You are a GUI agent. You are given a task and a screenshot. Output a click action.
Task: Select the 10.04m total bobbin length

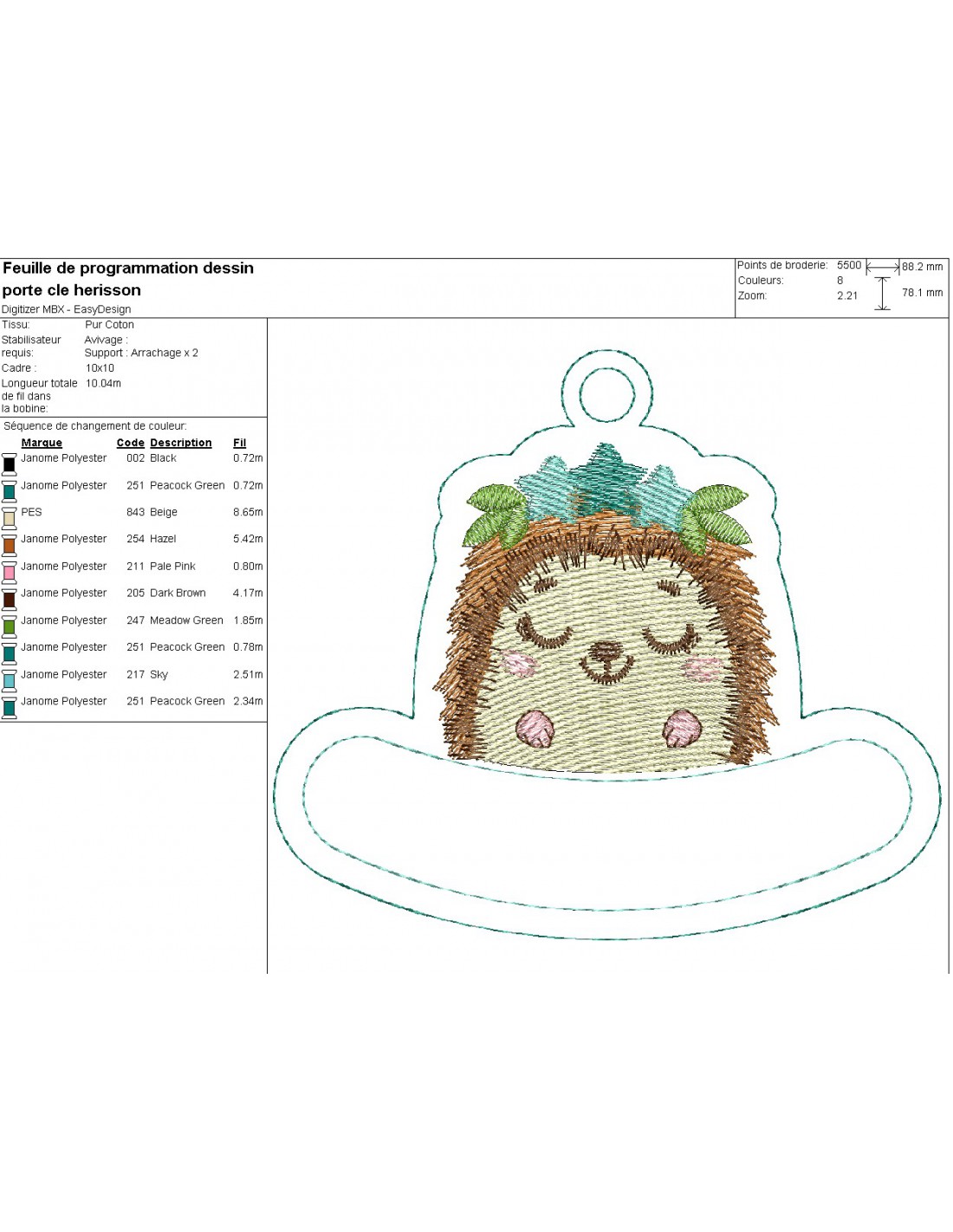(103, 383)
